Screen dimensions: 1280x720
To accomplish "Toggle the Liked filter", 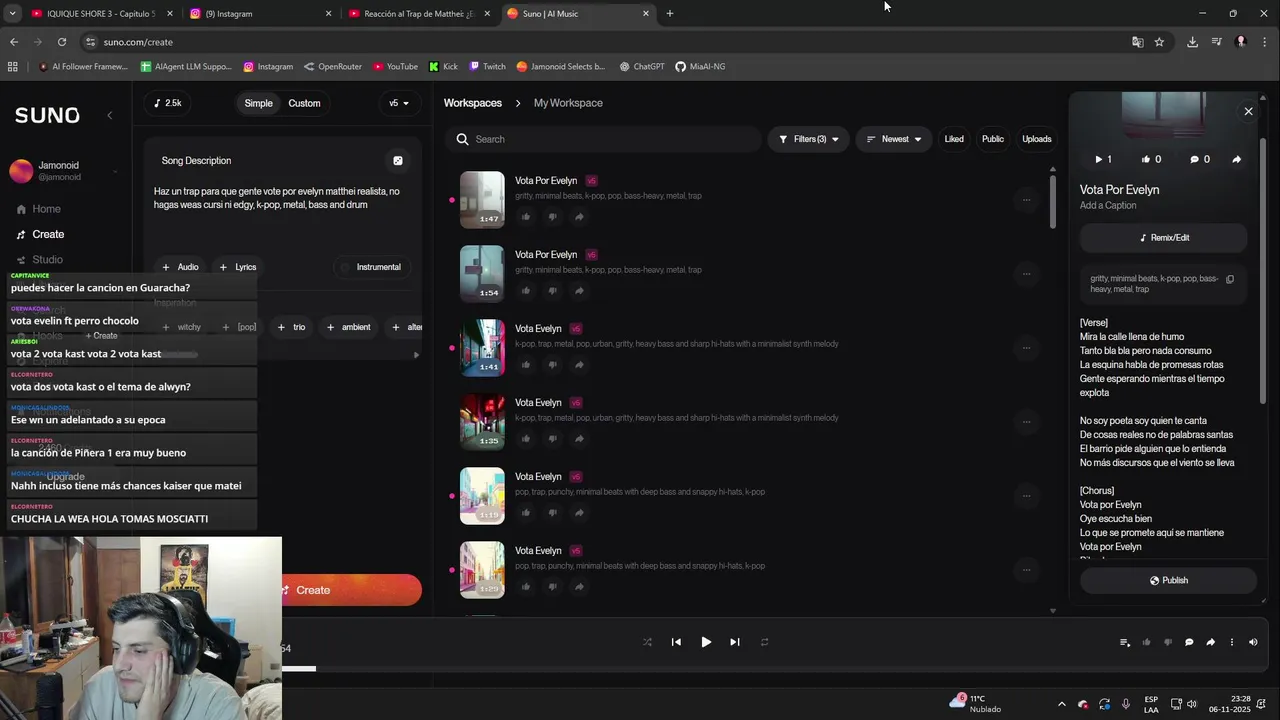I will [x=954, y=139].
